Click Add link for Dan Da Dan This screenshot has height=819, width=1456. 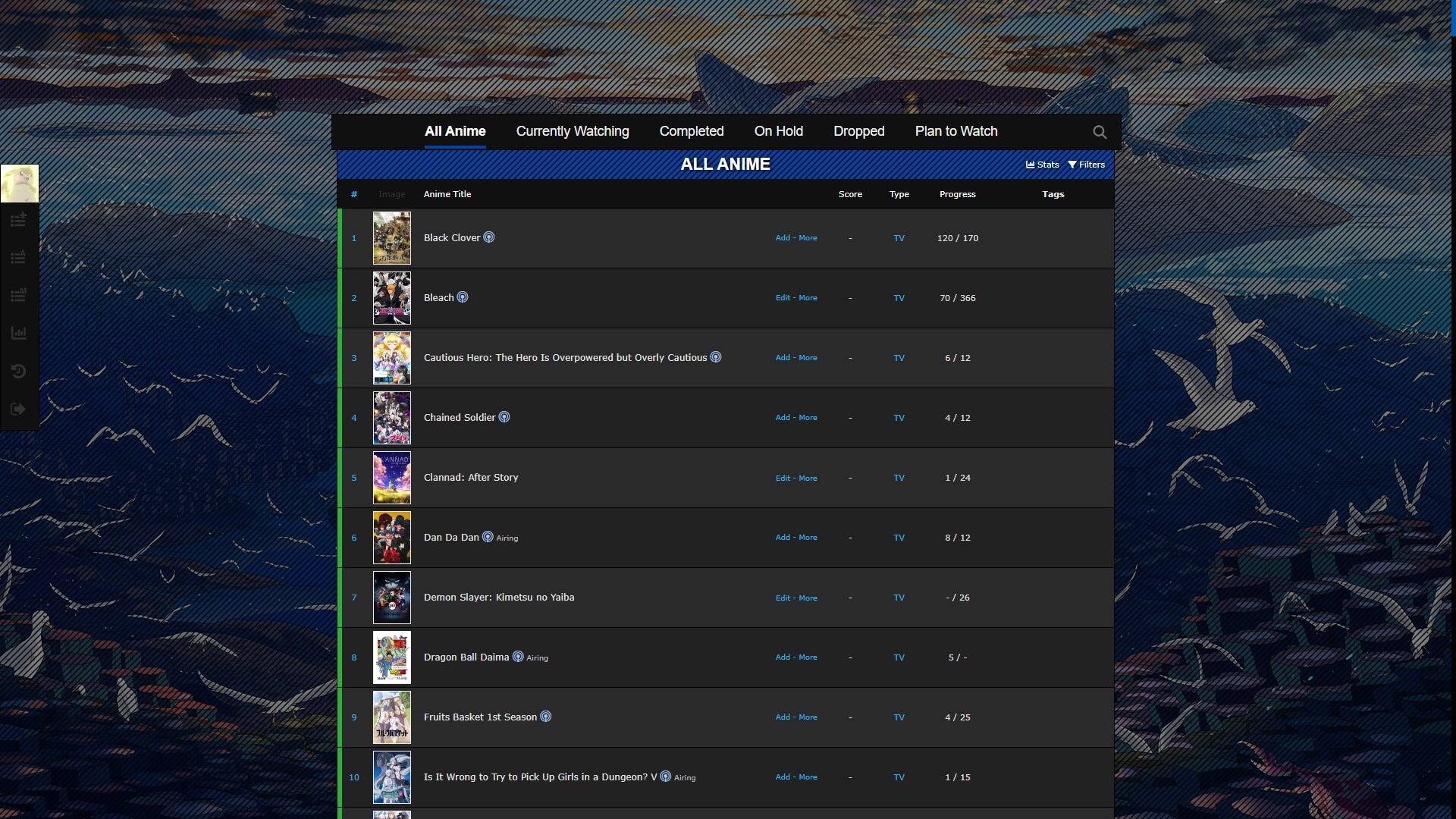click(x=783, y=538)
